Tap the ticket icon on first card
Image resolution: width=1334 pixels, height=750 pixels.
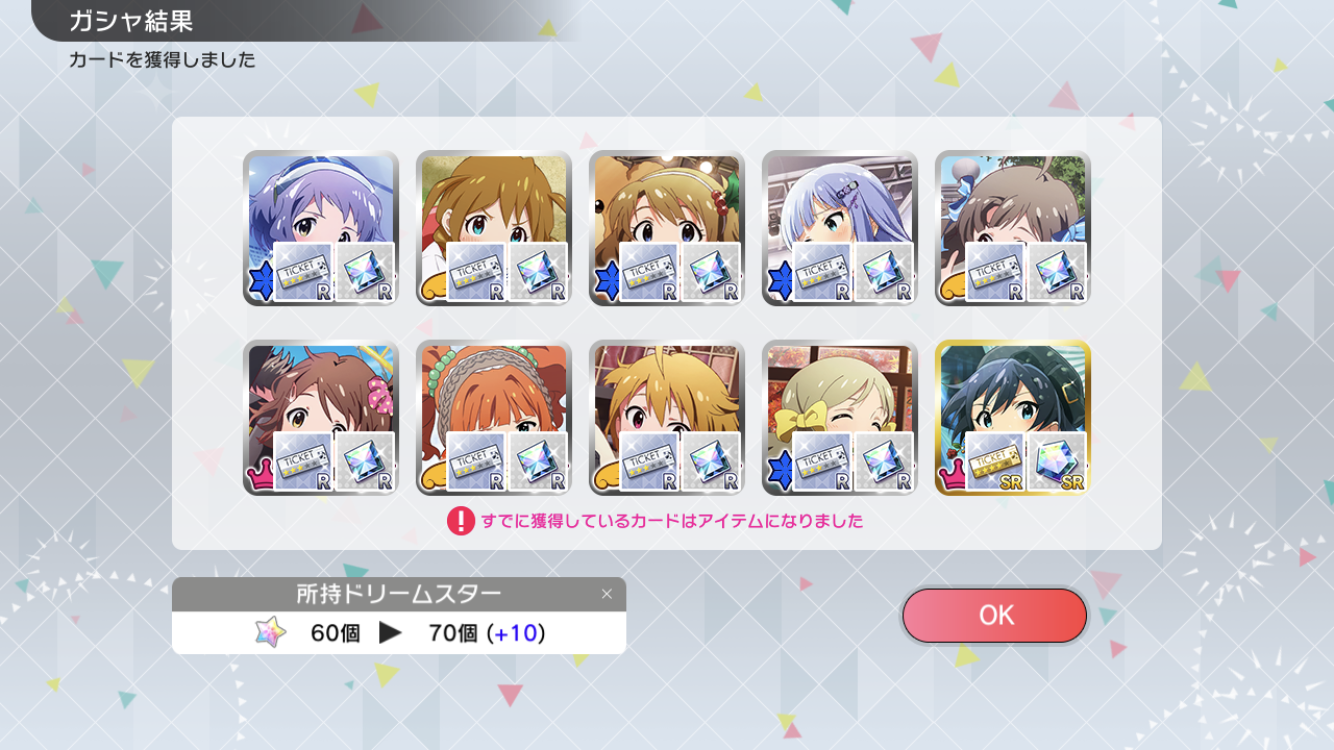coord(303,272)
